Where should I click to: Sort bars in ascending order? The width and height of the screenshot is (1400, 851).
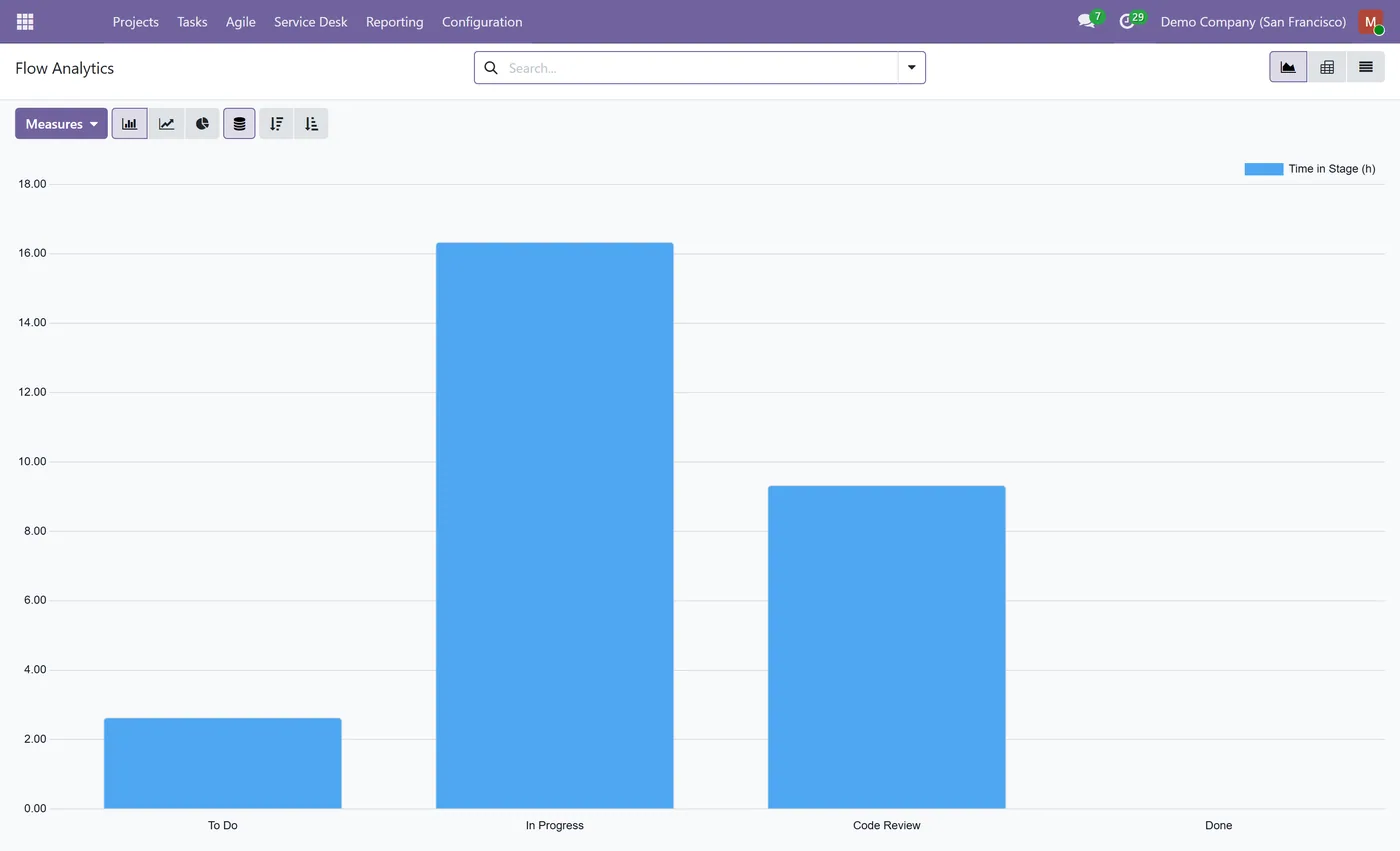pos(311,124)
